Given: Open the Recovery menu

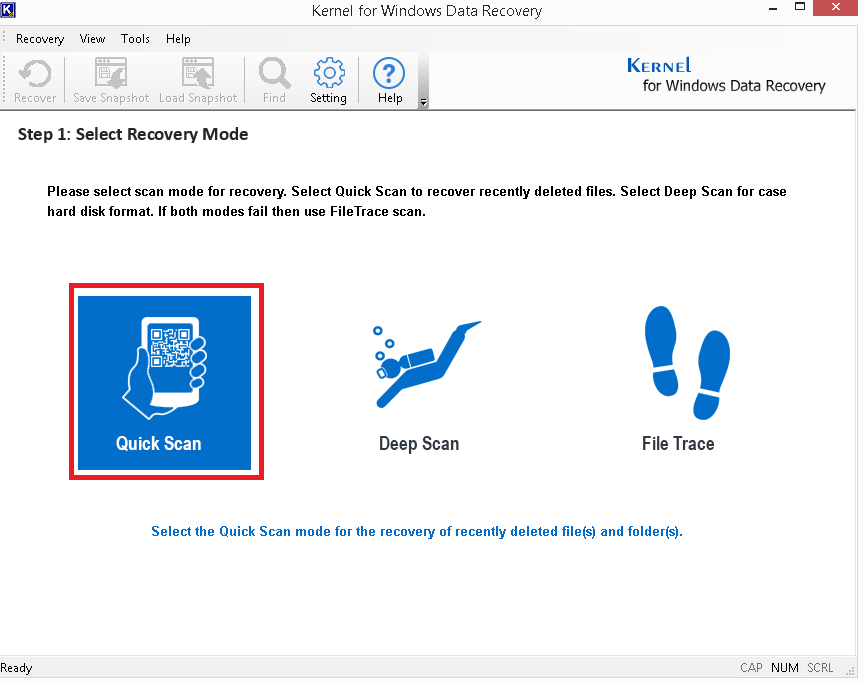Looking at the screenshot, I should (x=40, y=39).
